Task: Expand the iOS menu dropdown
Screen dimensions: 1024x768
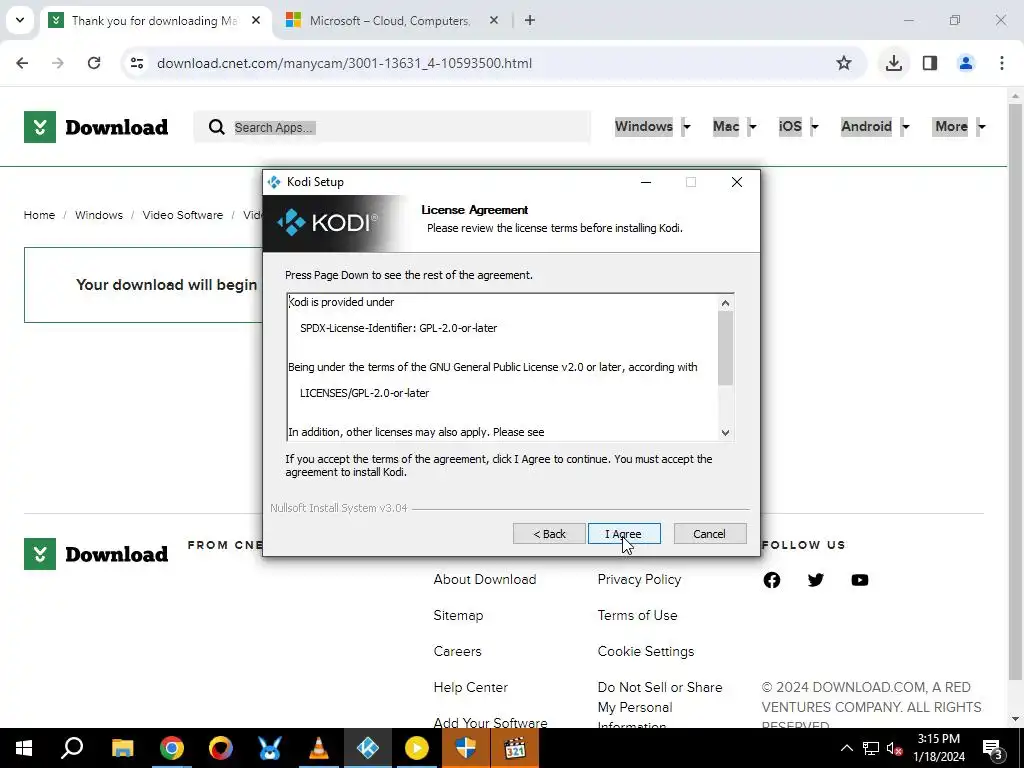Action: pyautogui.click(x=814, y=127)
